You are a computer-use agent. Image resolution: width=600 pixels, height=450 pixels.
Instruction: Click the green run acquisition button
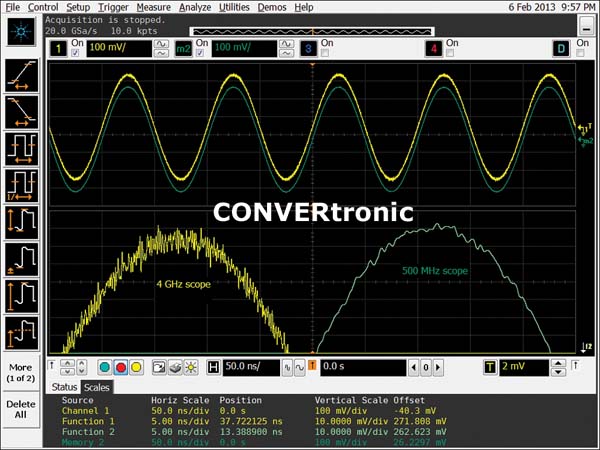pyautogui.click(x=104, y=368)
